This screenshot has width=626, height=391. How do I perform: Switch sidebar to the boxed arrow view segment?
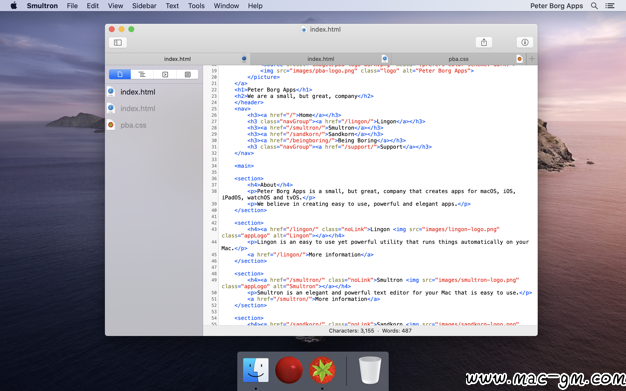pos(165,74)
